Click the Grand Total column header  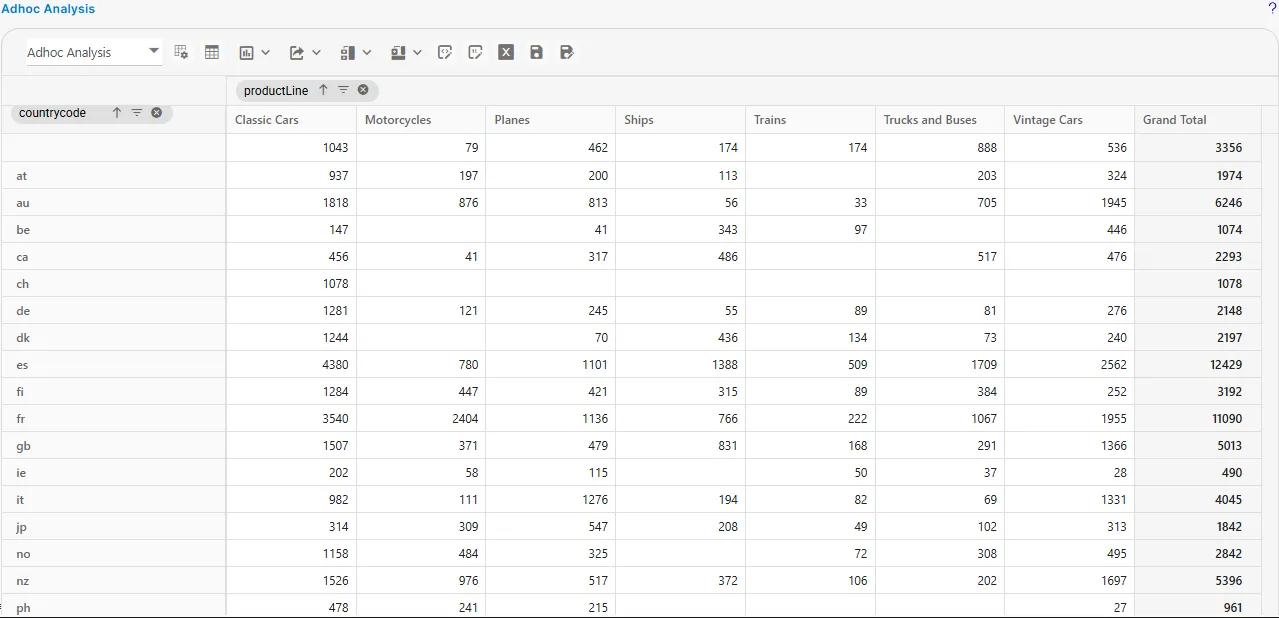pos(1174,120)
